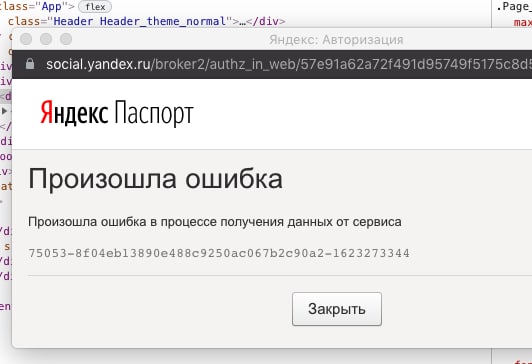The image size is (532, 364).
Task: Click the Произошла ошибка heading
Action: [x=155, y=179]
